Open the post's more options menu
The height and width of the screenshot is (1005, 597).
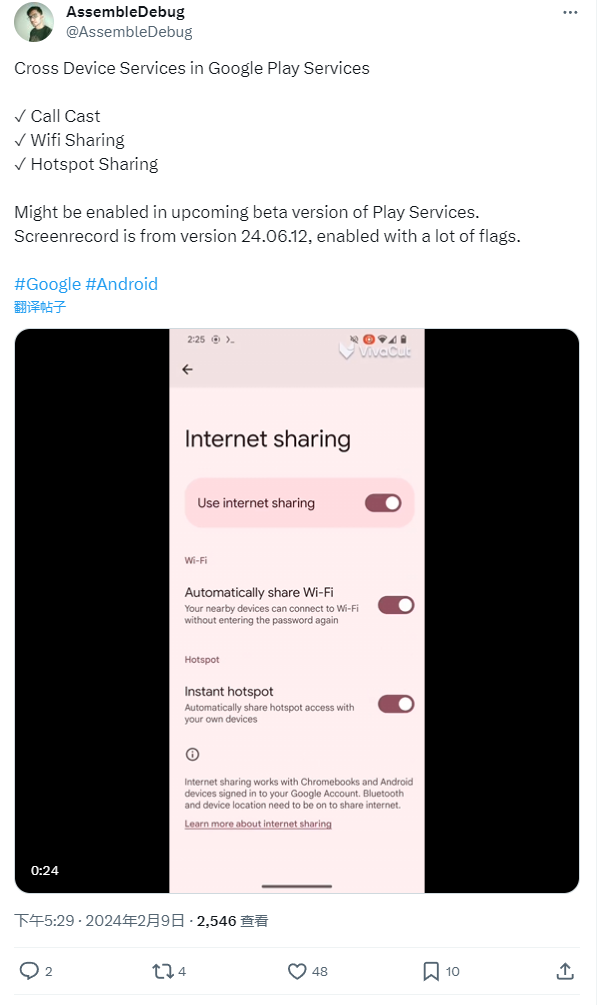click(x=570, y=12)
